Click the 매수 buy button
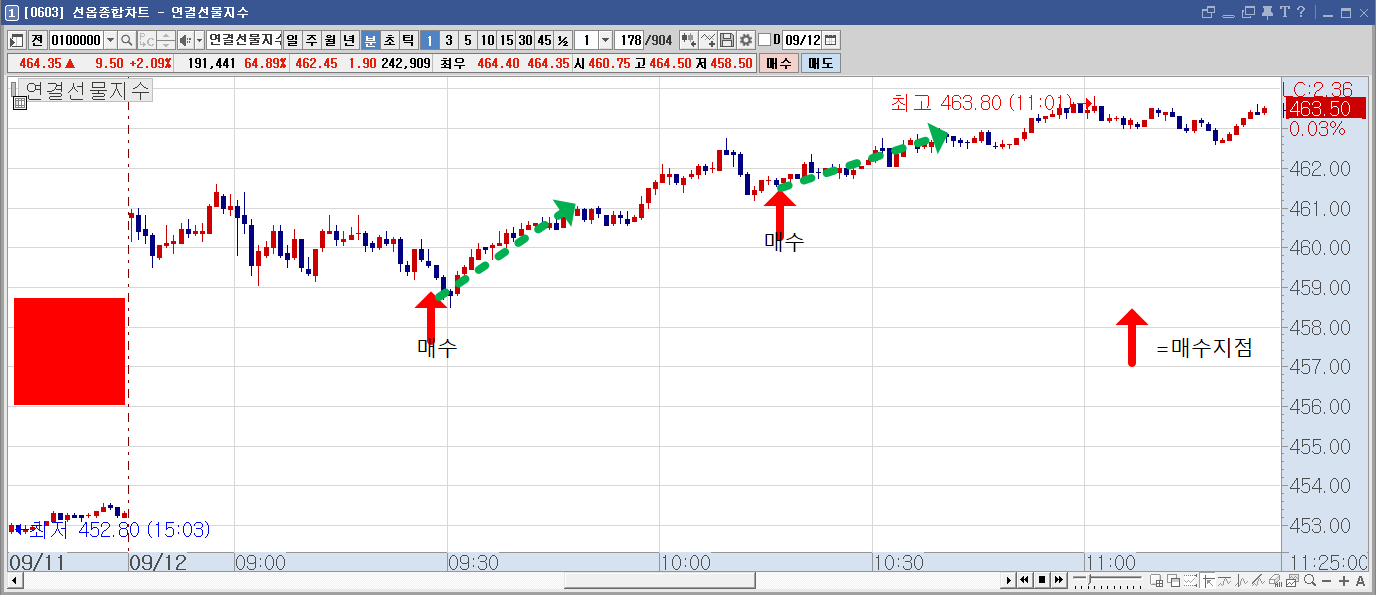The width and height of the screenshot is (1376, 595). point(779,63)
